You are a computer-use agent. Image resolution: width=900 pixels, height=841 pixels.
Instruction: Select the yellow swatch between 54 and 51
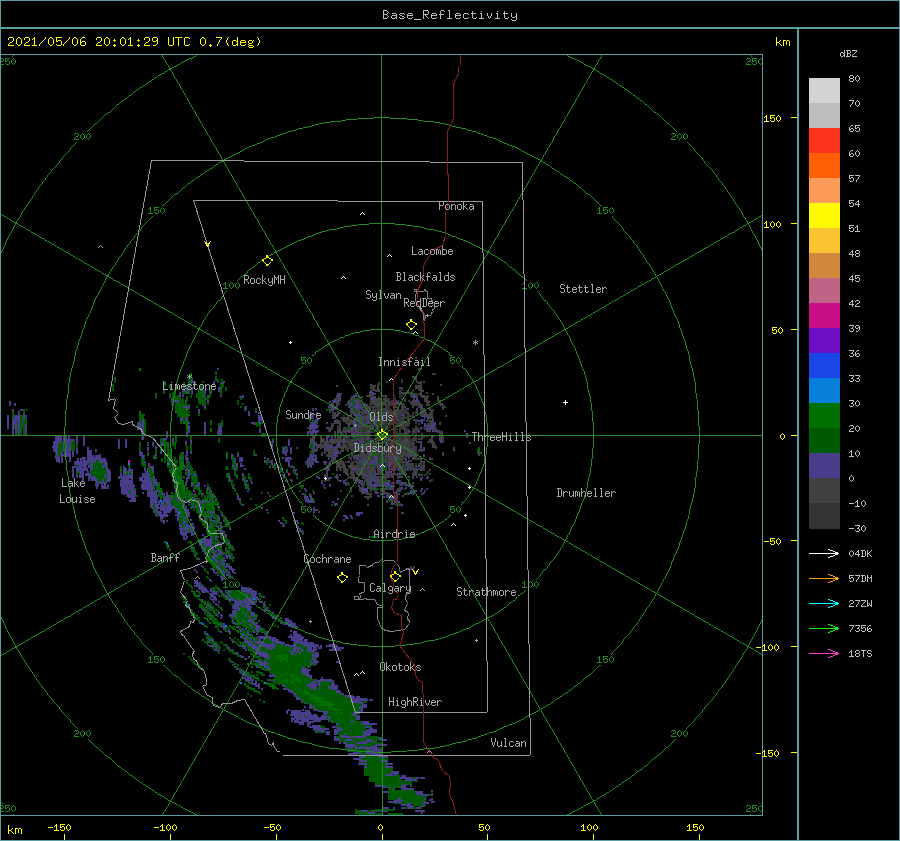tap(824, 216)
